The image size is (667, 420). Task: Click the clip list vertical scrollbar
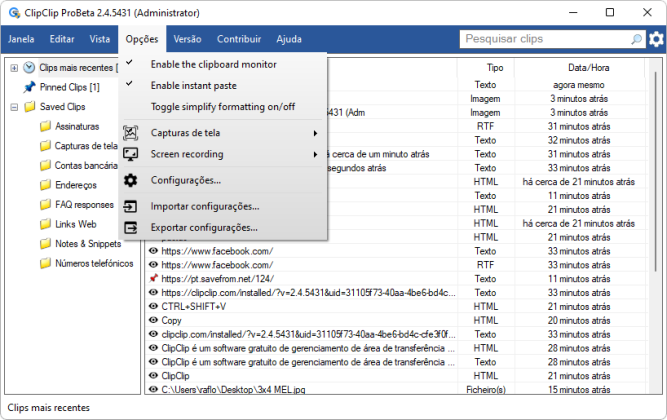coord(655,171)
